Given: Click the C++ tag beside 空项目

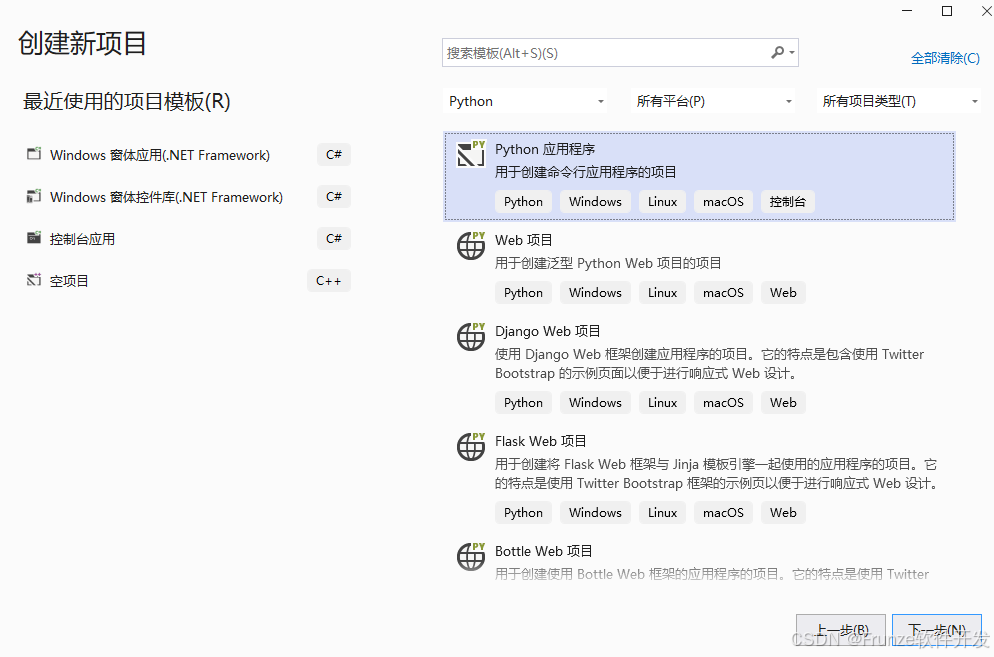Looking at the screenshot, I should [x=328, y=280].
